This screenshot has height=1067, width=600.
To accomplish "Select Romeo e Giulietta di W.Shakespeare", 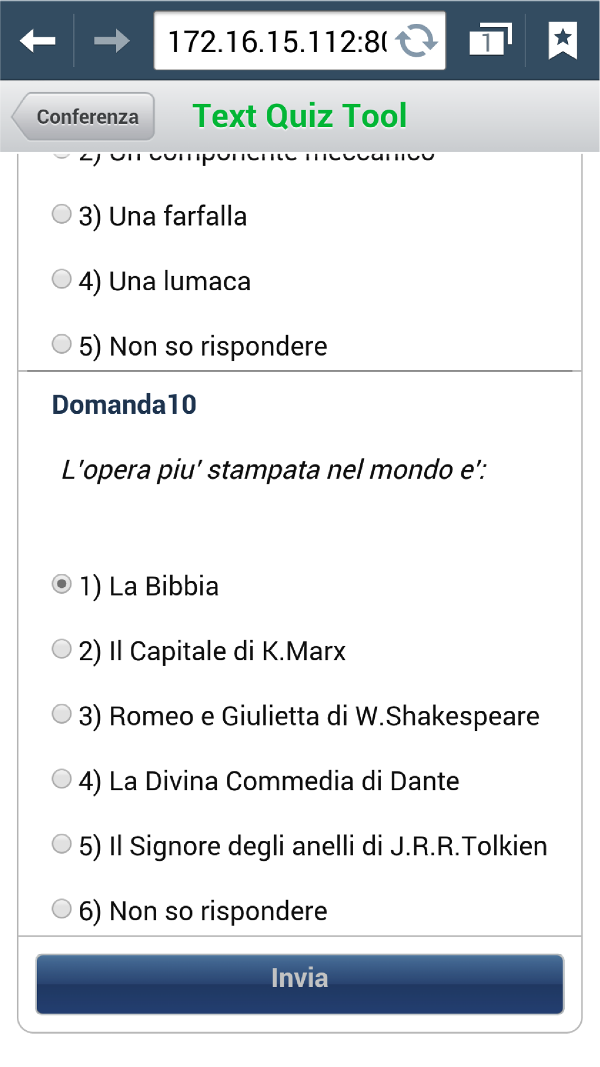I will tap(62, 715).
